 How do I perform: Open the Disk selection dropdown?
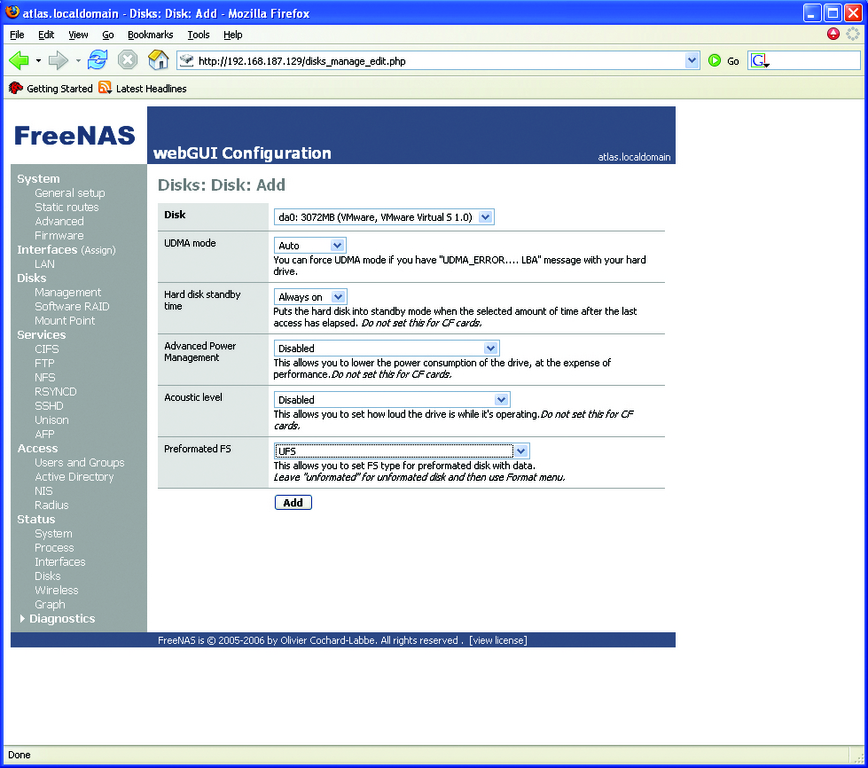384,217
